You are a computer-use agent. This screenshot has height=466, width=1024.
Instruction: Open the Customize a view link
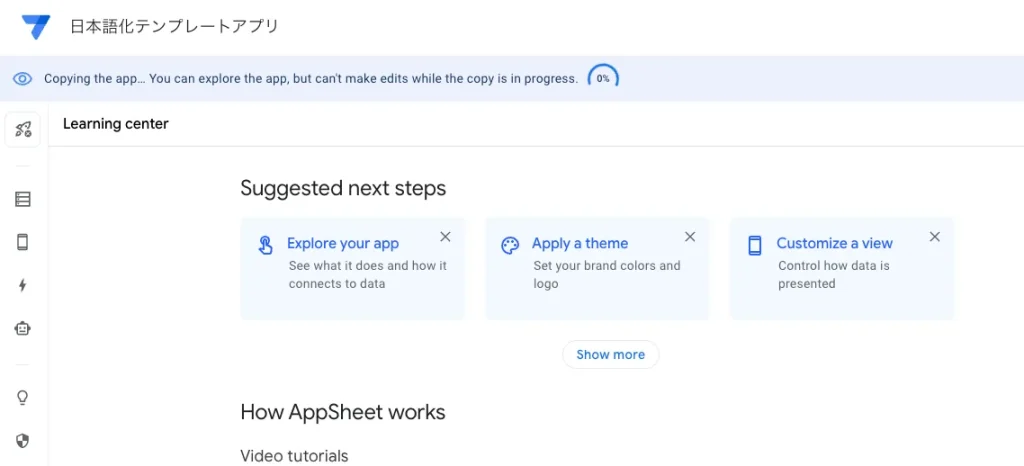pyautogui.click(x=835, y=243)
